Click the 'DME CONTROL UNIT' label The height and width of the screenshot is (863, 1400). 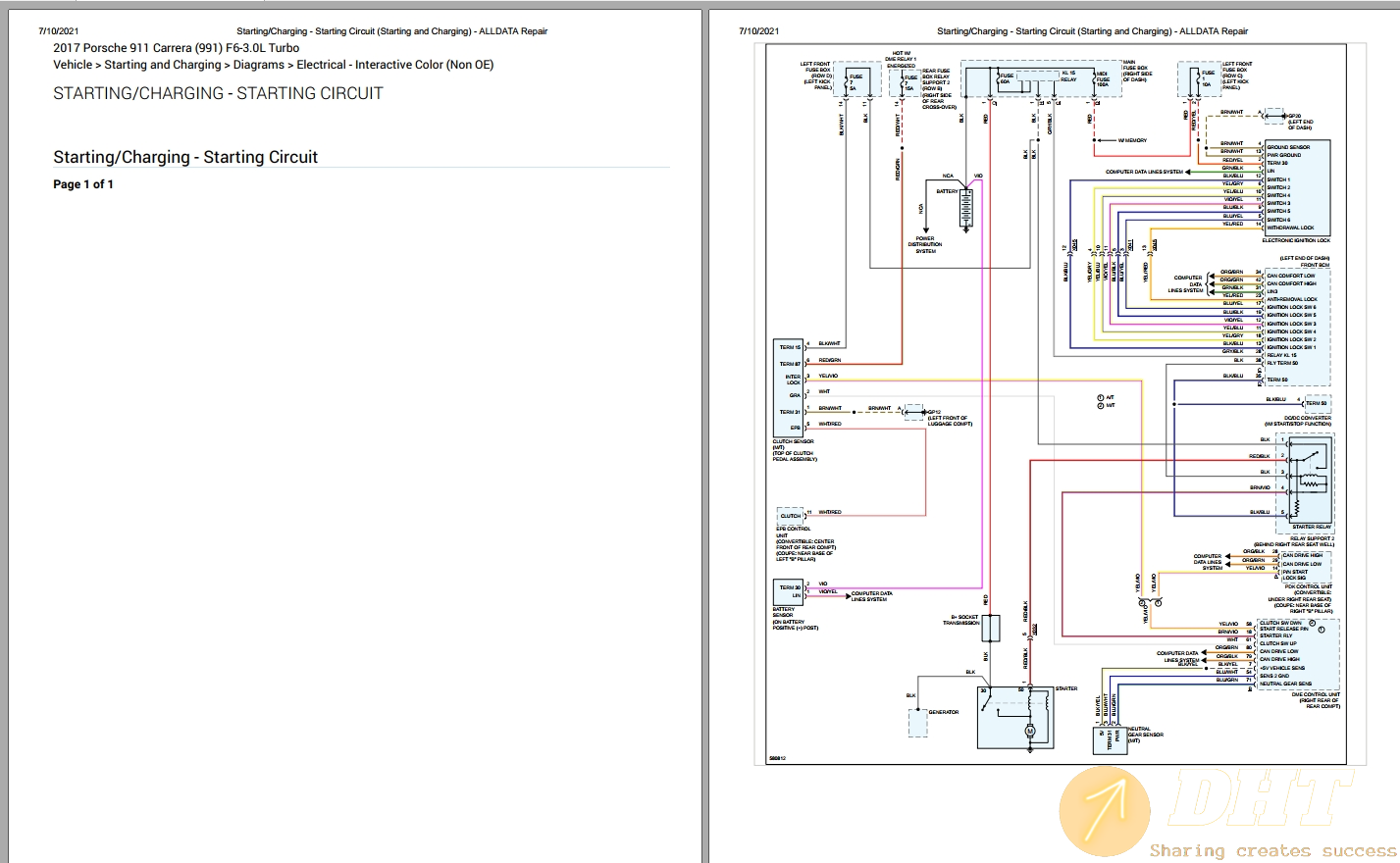click(x=1316, y=694)
